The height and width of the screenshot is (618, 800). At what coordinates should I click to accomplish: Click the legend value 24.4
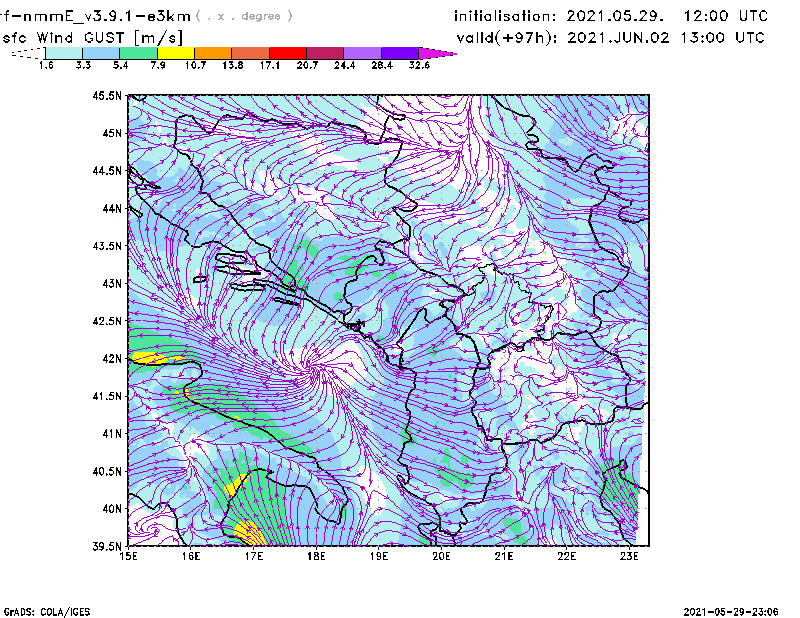click(x=344, y=65)
